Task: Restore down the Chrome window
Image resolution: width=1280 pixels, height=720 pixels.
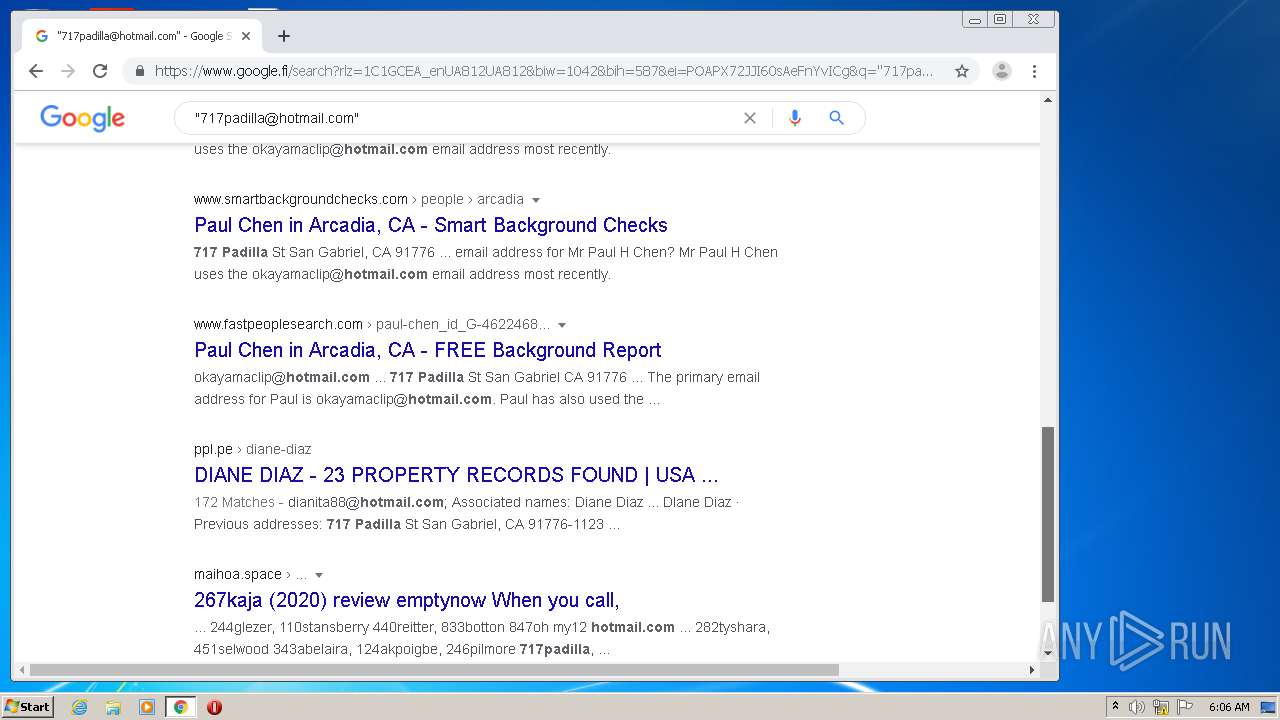Action: pyautogui.click(x=1000, y=19)
